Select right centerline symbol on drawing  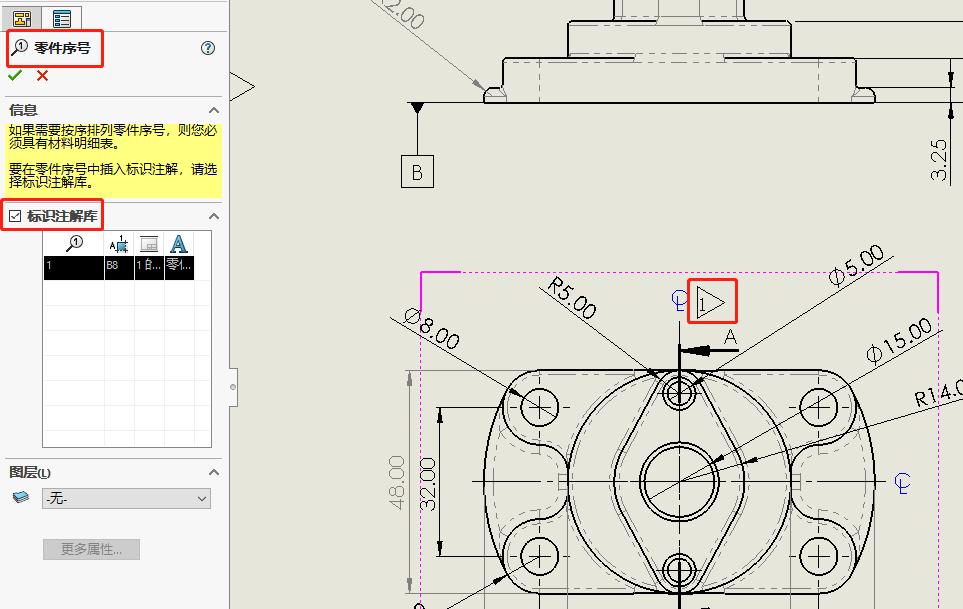902,483
